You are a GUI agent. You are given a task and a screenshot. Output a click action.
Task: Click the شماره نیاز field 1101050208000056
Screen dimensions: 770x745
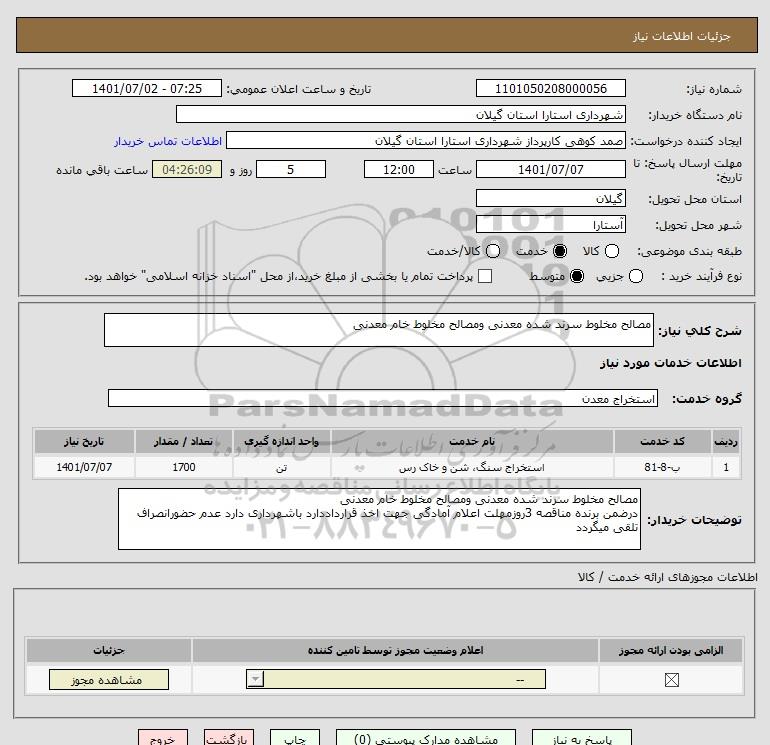tap(550, 89)
